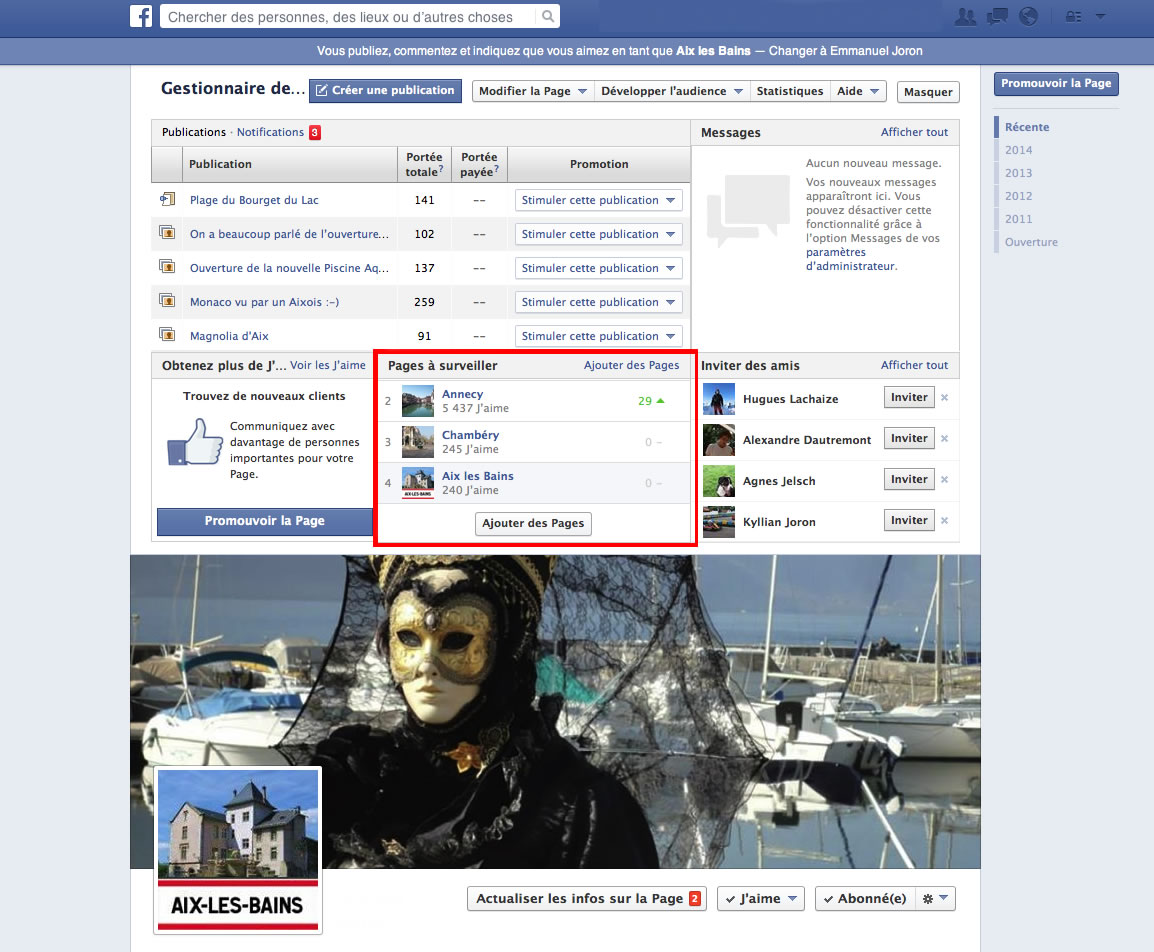Expand the Modifier la Page dropdown
Viewport: 1154px width, 952px height.
(x=532, y=91)
